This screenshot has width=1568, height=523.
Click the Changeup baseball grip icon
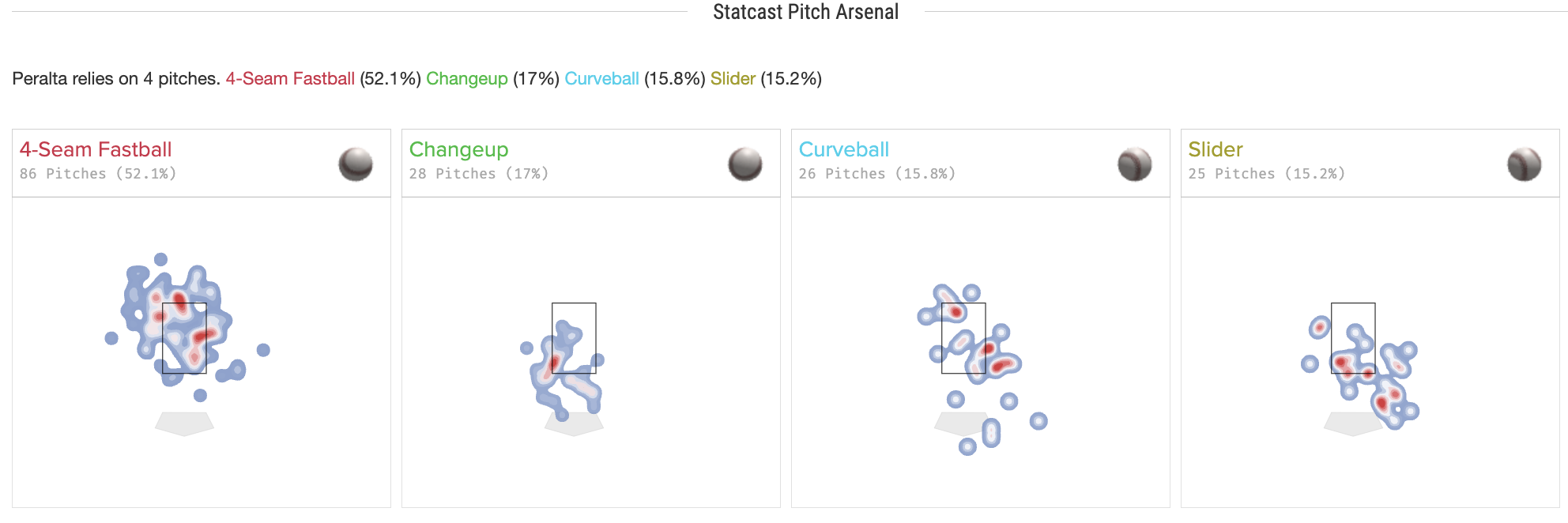(x=745, y=164)
